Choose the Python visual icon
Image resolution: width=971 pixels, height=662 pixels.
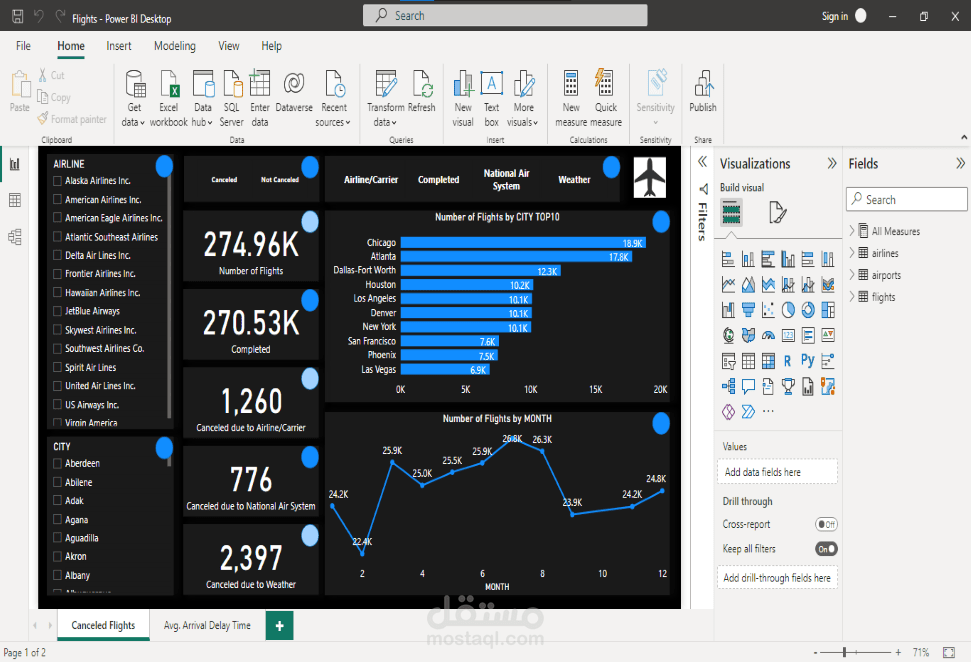pos(808,360)
